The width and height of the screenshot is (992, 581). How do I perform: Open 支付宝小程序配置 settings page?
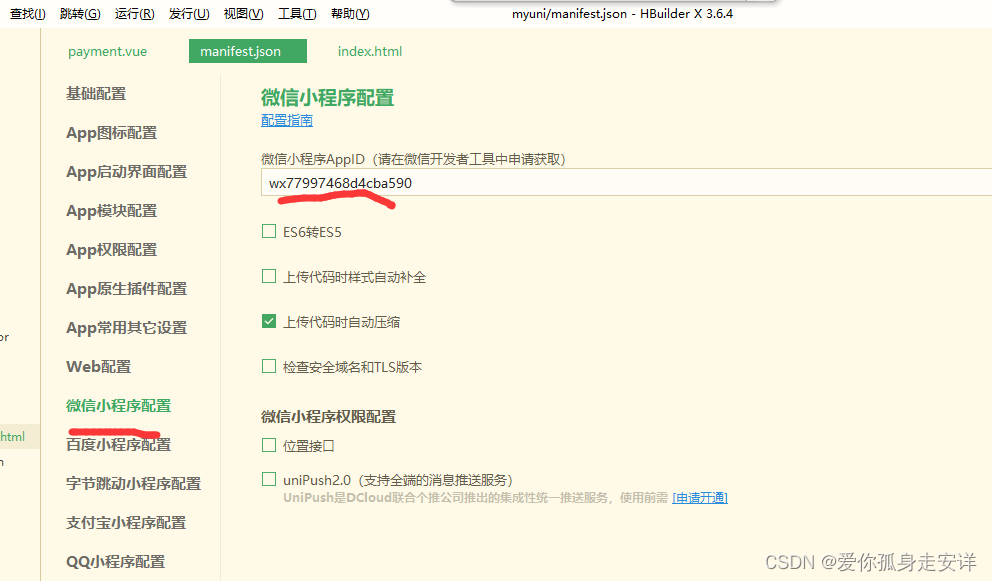tap(119, 522)
